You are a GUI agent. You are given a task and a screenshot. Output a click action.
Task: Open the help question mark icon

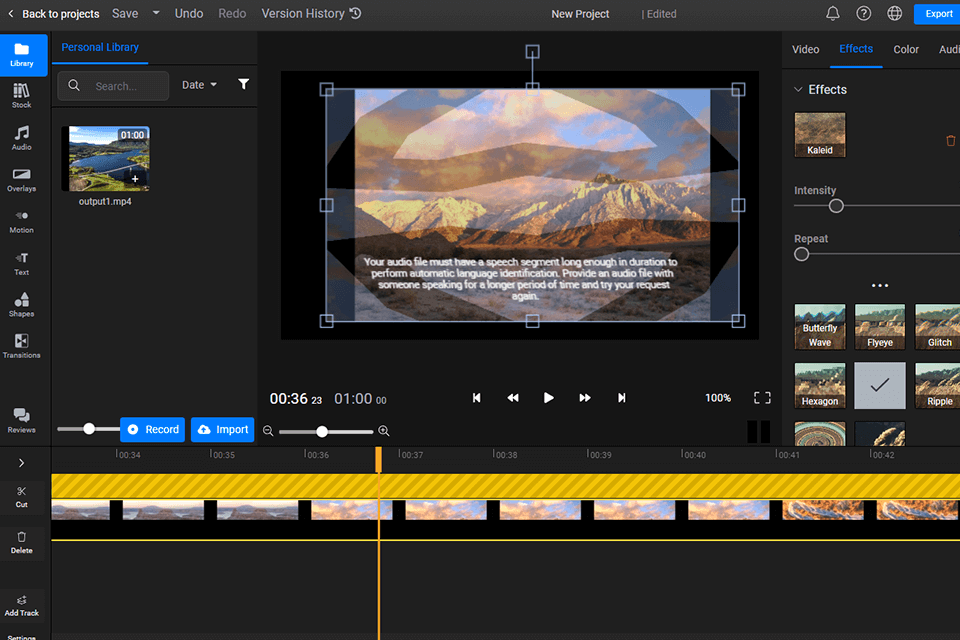tap(863, 13)
